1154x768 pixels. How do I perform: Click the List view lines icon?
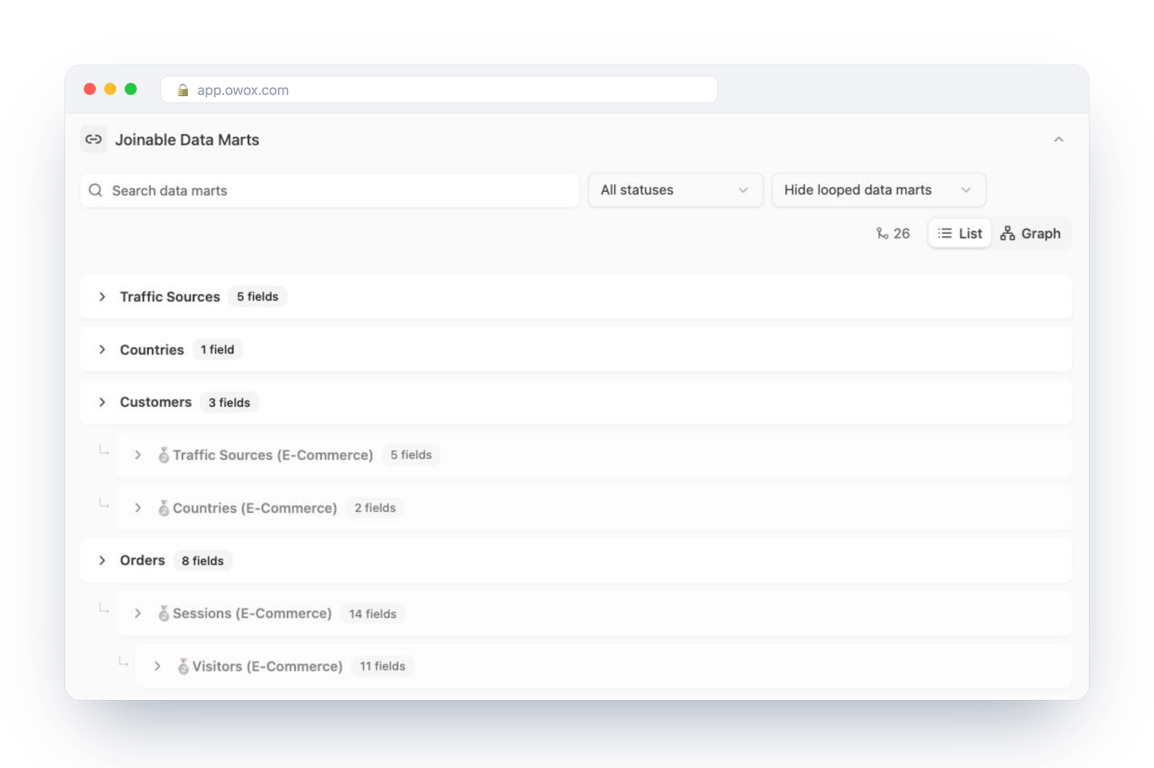(x=945, y=233)
